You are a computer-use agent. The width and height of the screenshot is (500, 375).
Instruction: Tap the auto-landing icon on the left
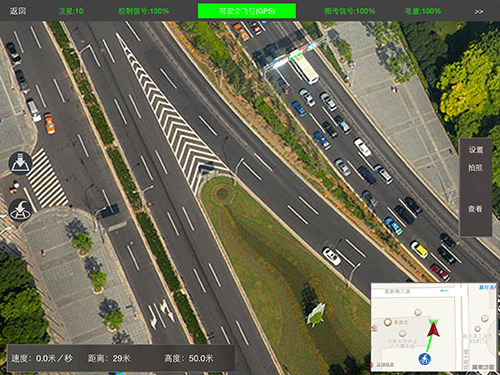(x=20, y=164)
